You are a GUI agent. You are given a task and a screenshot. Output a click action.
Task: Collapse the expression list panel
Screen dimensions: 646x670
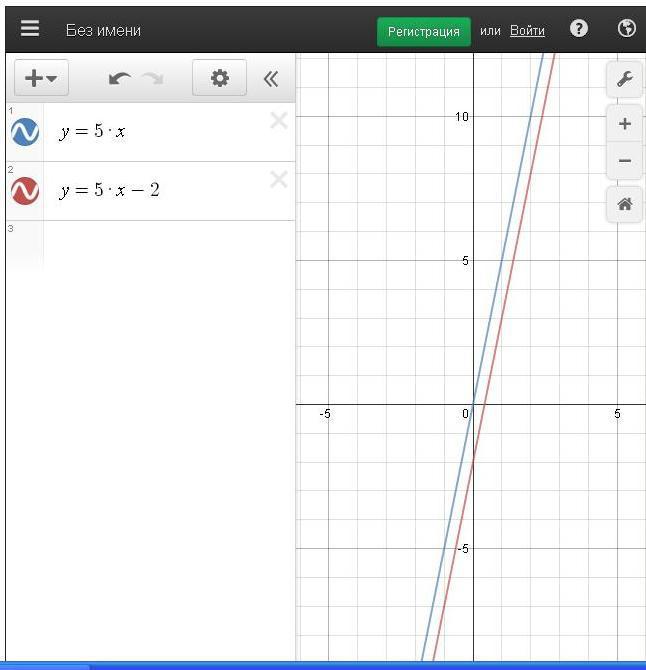click(270, 79)
